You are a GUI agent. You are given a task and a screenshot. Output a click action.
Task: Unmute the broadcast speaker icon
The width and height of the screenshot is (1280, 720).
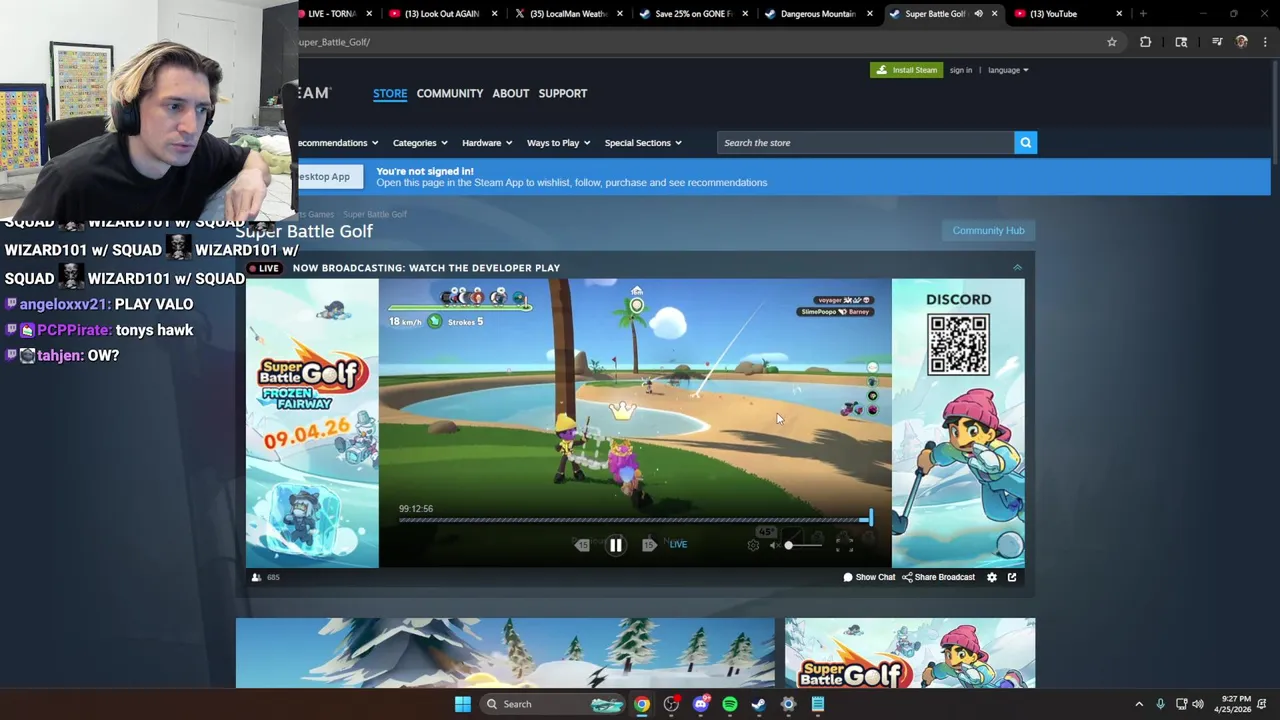(x=774, y=545)
